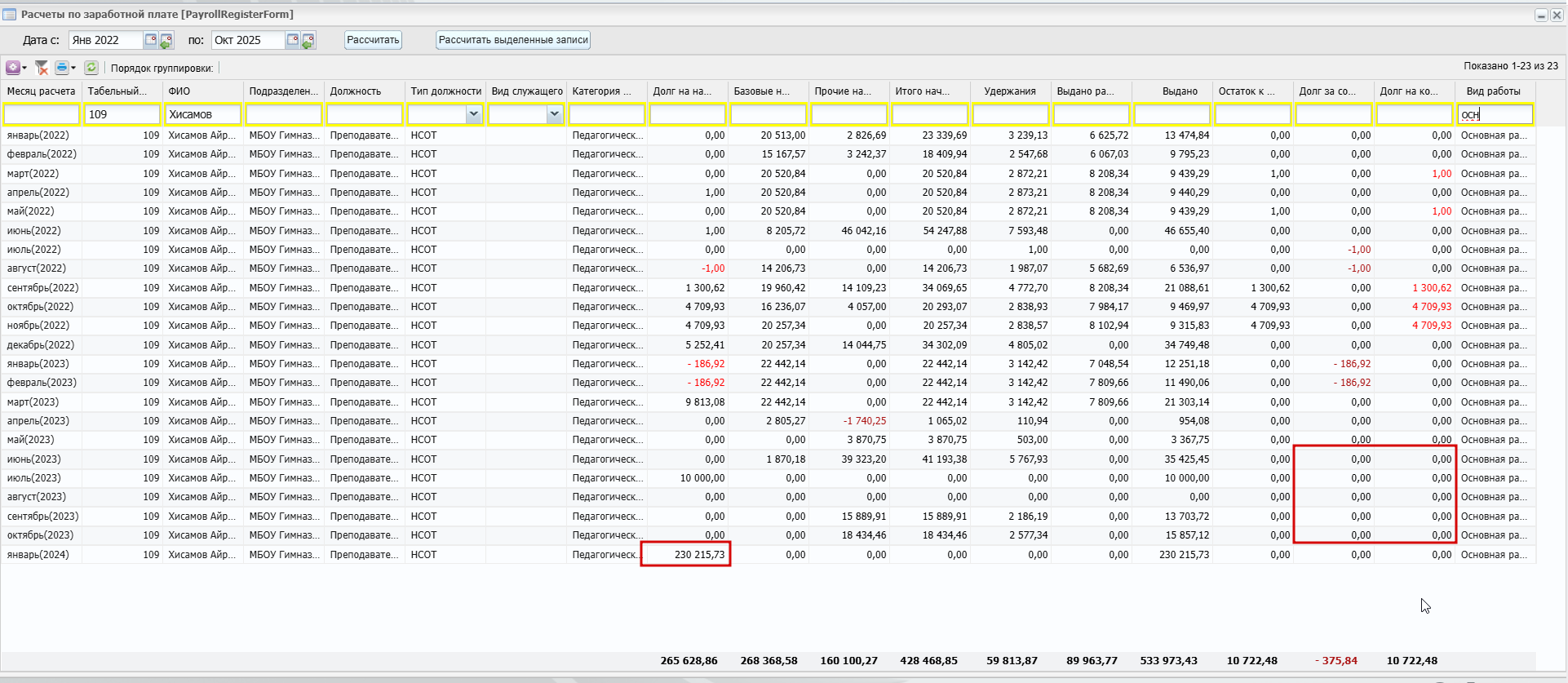The height and width of the screenshot is (683, 1568).
Task: Click the green arrow beside start date
Action: [166, 41]
